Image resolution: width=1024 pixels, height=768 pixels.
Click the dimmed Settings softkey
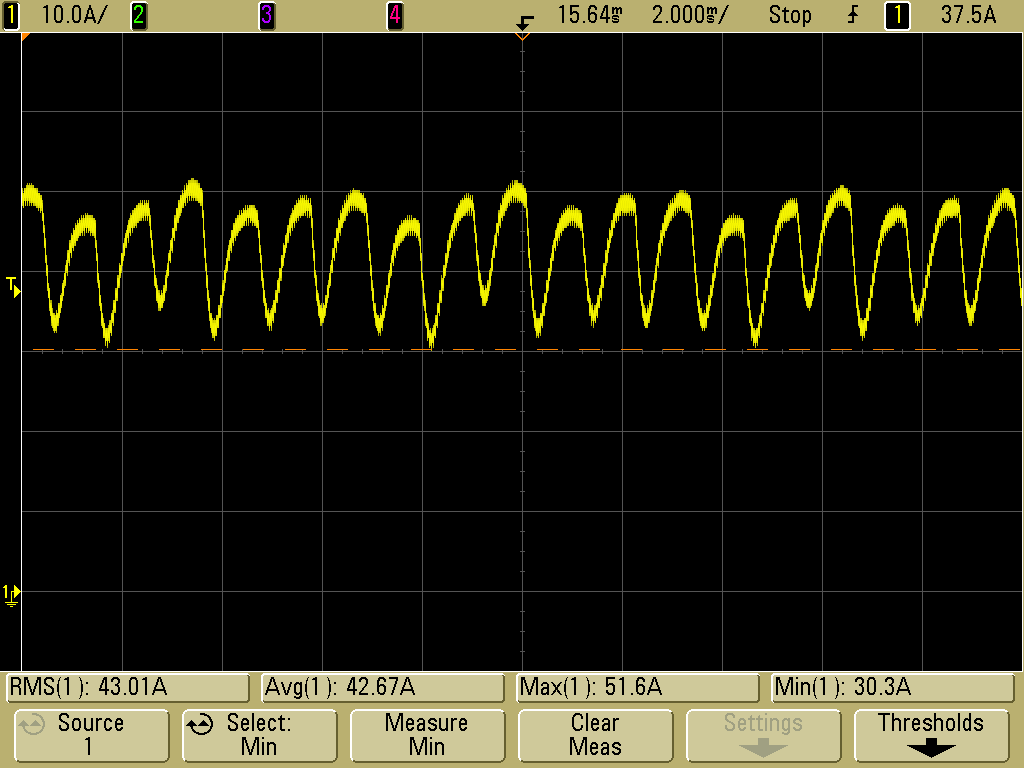coord(763,735)
